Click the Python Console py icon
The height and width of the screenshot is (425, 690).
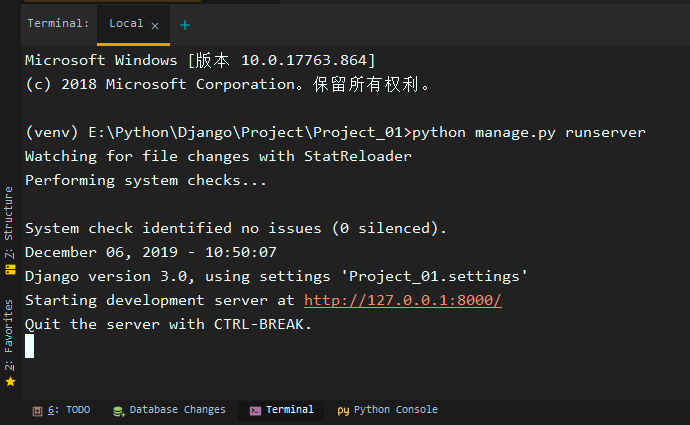(343, 411)
